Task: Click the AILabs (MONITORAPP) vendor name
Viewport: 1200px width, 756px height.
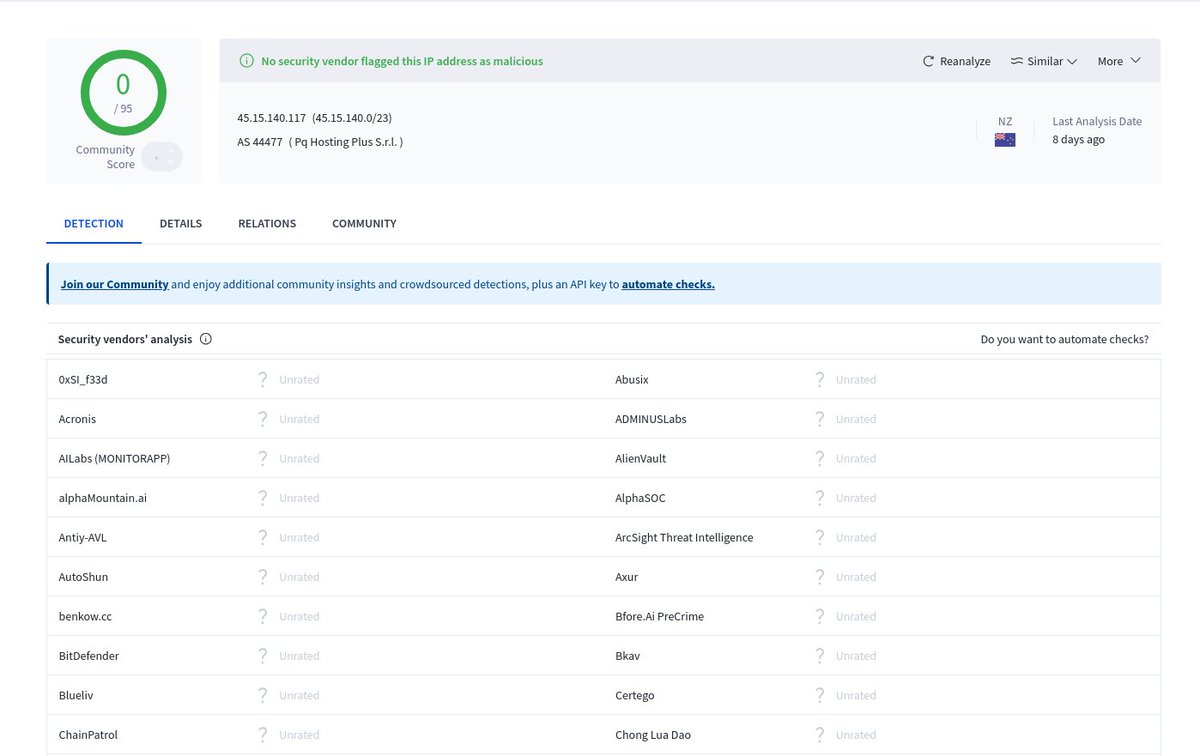Action: pyautogui.click(x=115, y=459)
